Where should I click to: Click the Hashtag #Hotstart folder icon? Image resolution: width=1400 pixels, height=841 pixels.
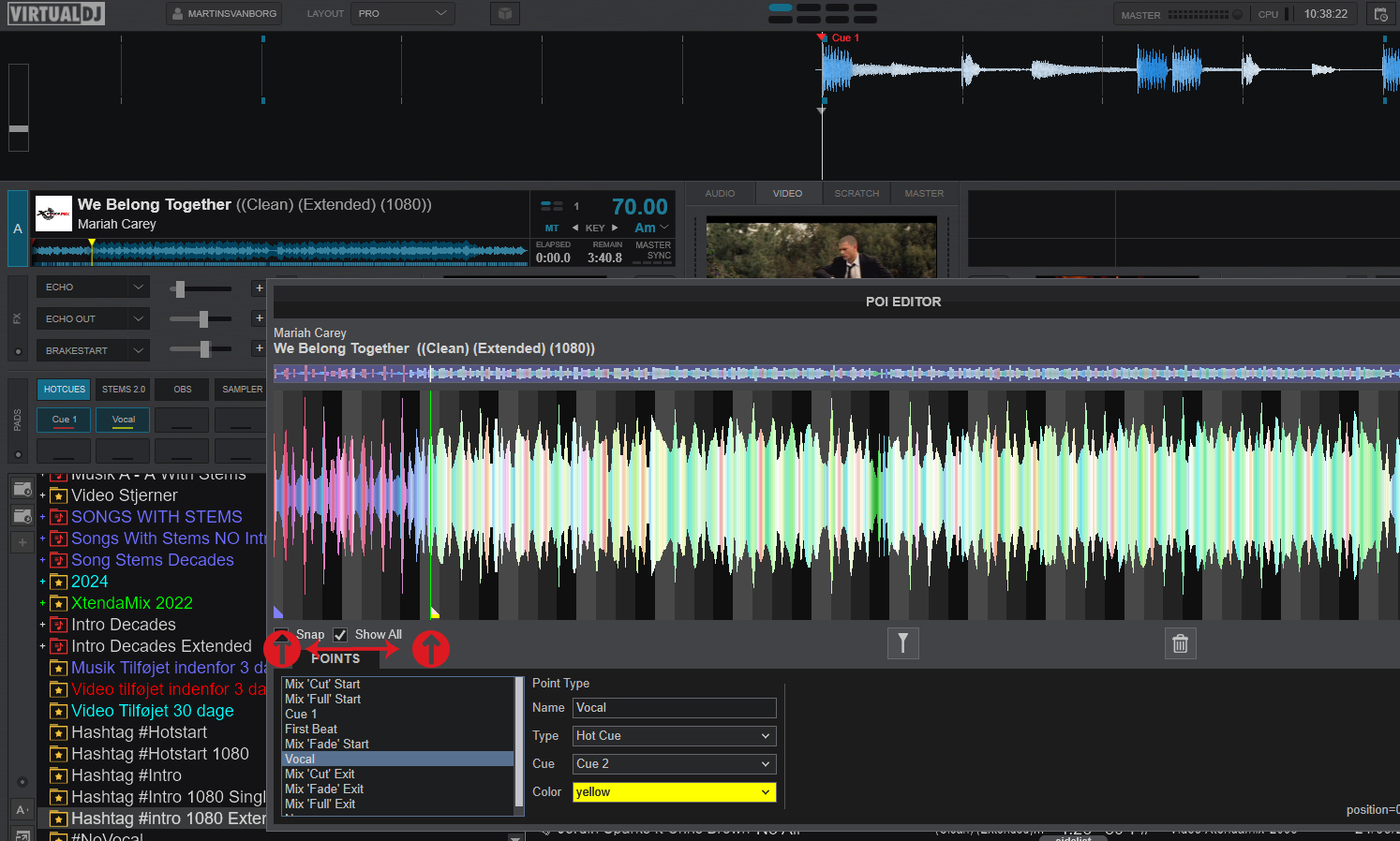[x=58, y=732]
